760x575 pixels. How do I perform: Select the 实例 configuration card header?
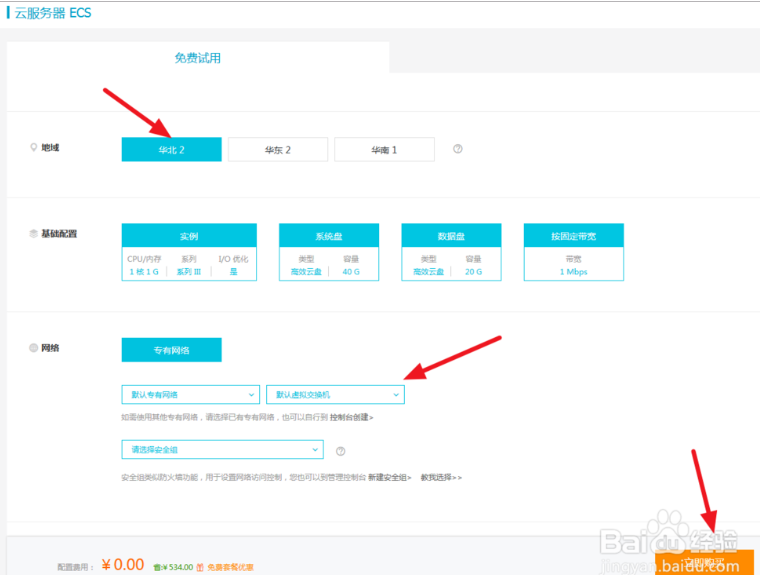click(189, 236)
